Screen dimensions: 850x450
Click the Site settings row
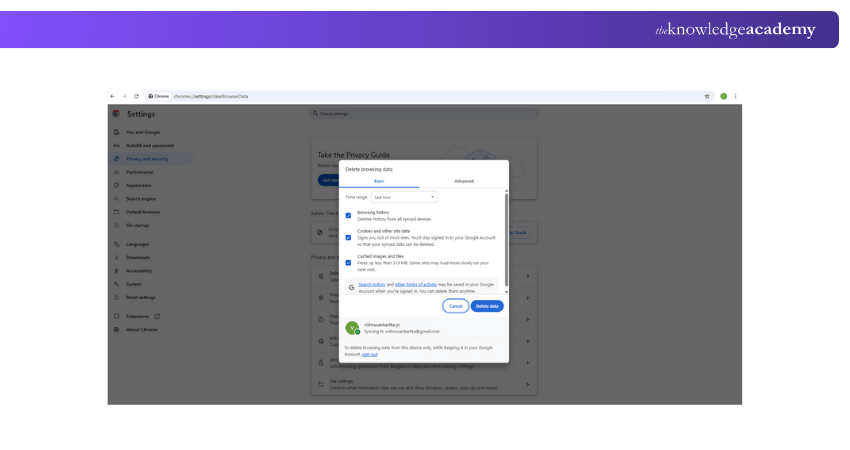click(x=424, y=384)
